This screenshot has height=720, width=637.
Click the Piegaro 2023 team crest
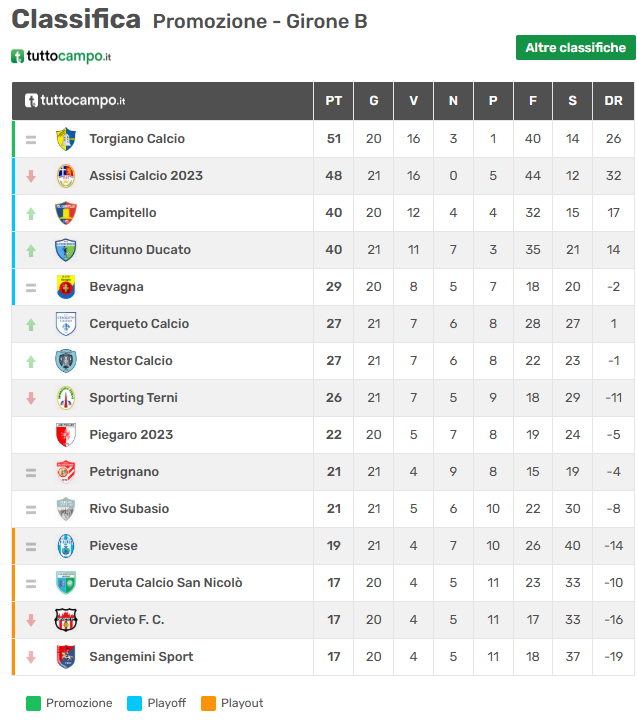[66, 435]
